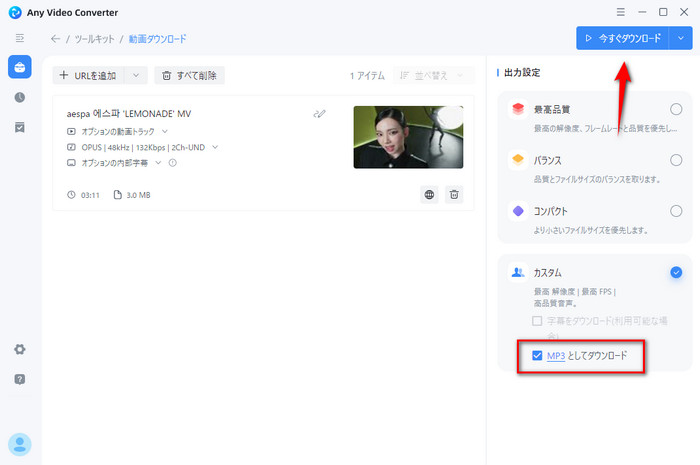Open the History clock sidebar icon
700x465 pixels.
click(20, 97)
